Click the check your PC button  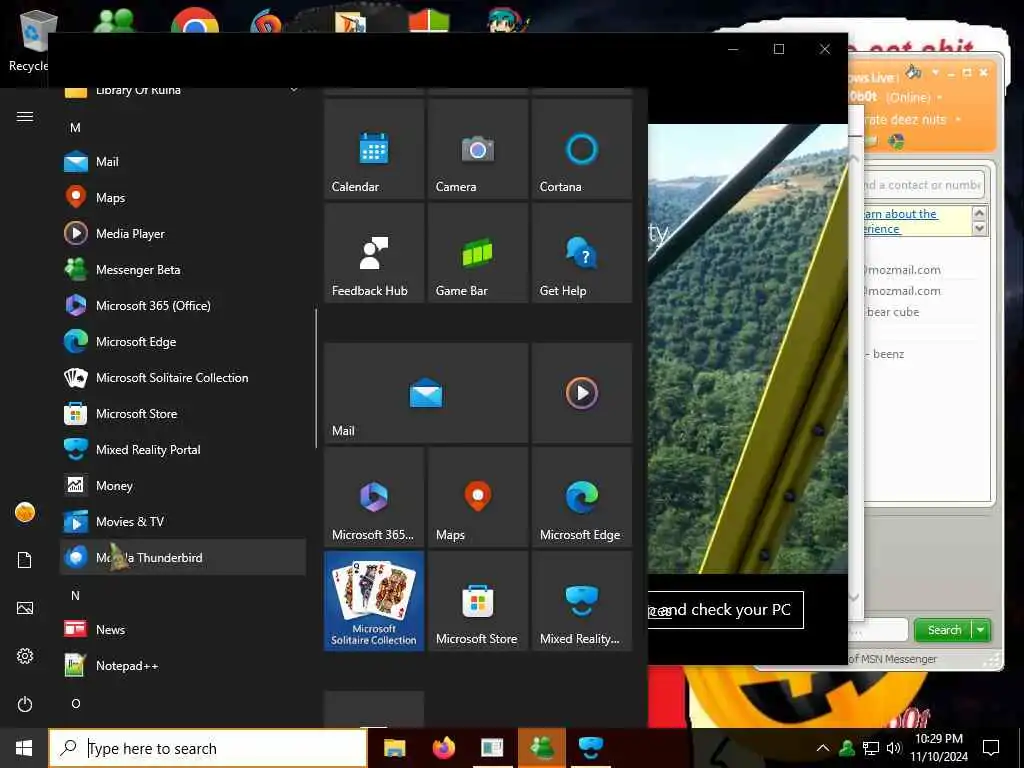725,610
